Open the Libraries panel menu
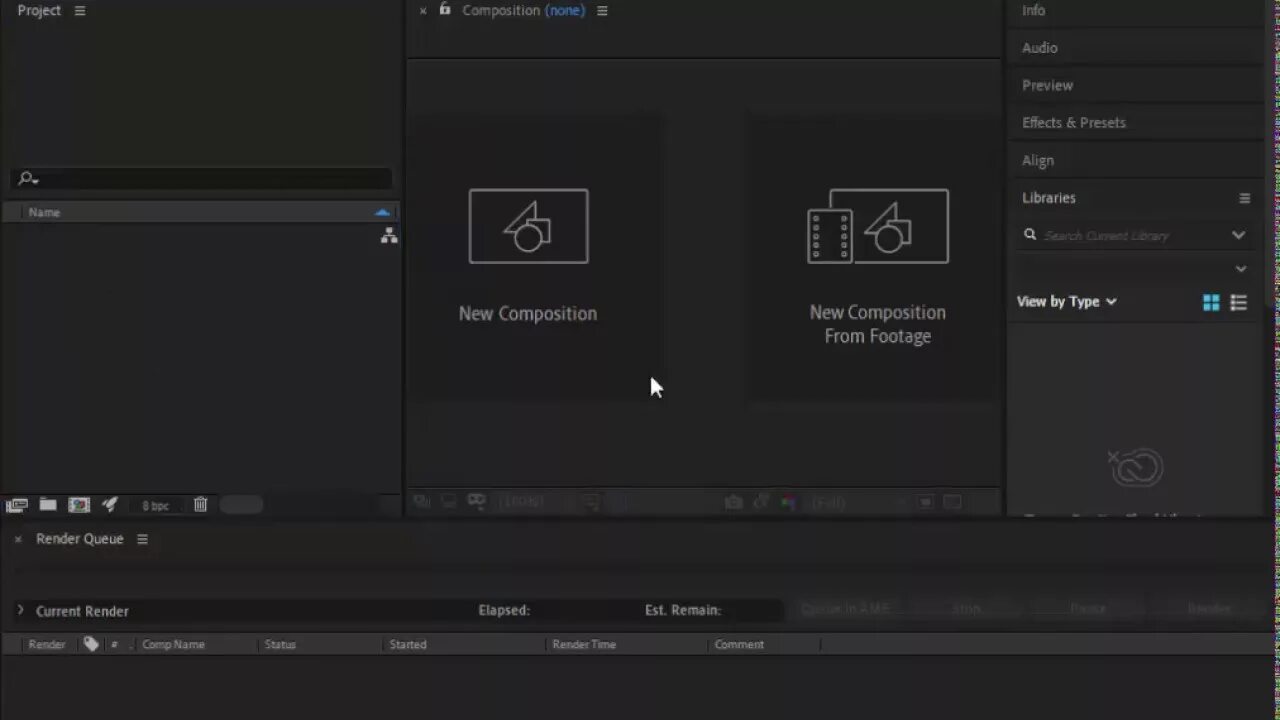This screenshot has width=1280, height=720. [1245, 198]
